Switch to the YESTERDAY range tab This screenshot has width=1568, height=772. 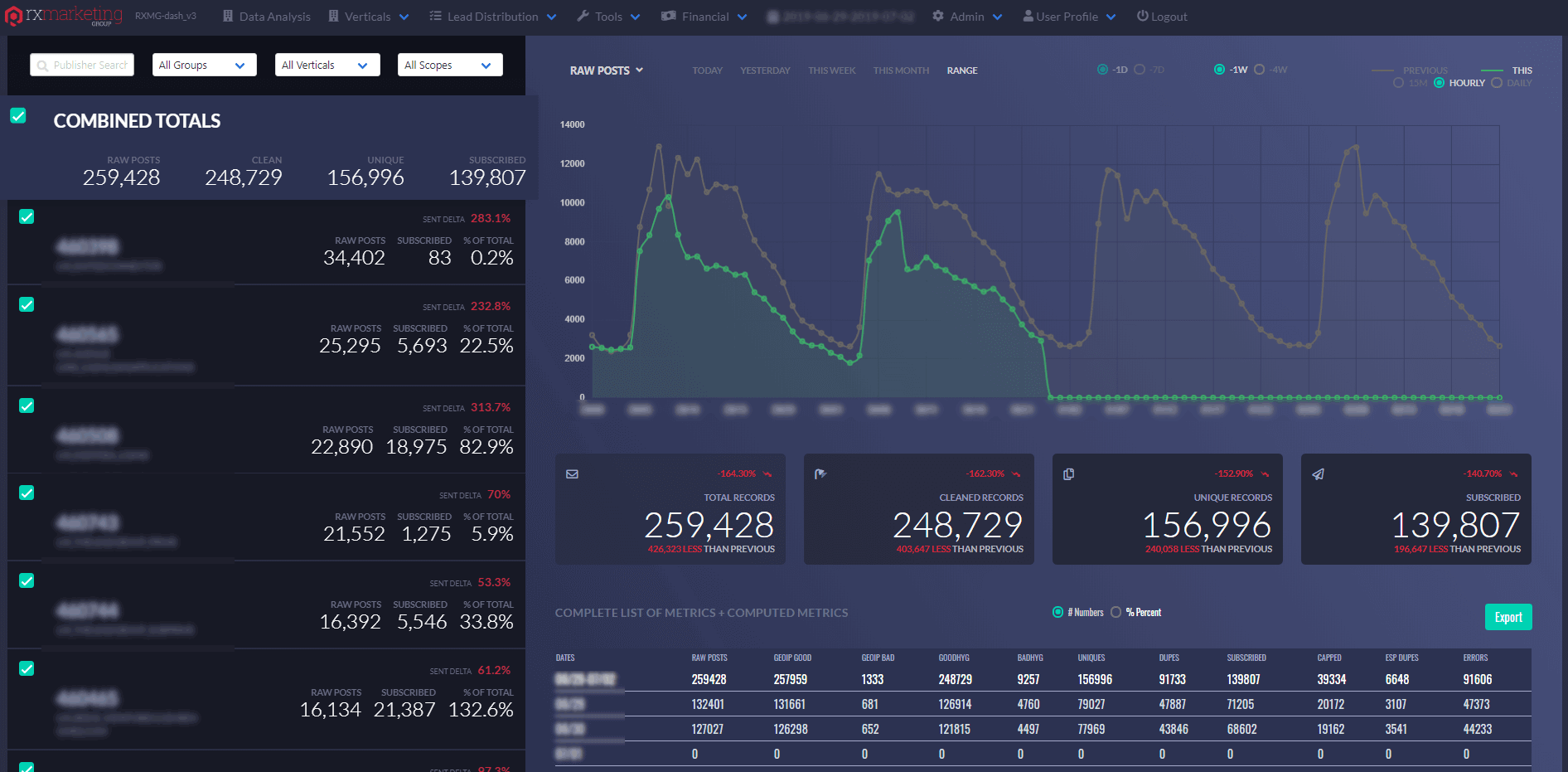[x=765, y=70]
